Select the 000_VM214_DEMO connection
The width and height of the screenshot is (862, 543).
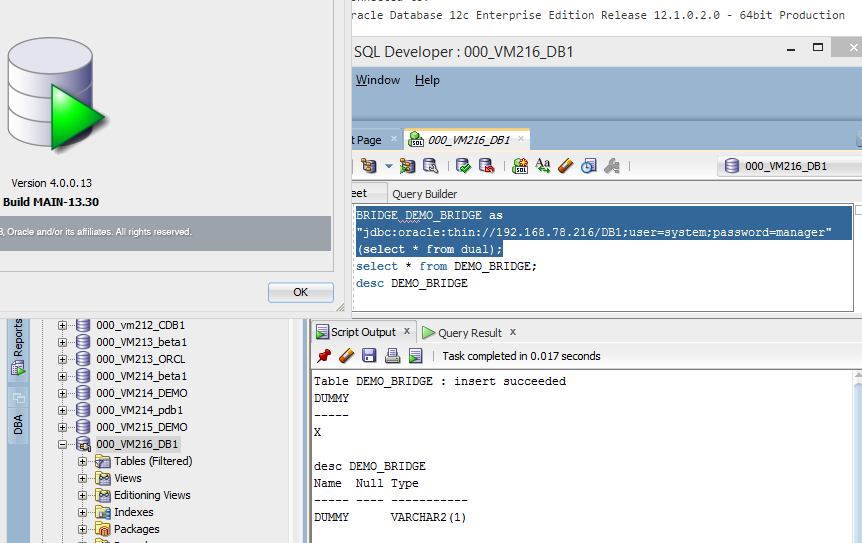tap(141, 393)
